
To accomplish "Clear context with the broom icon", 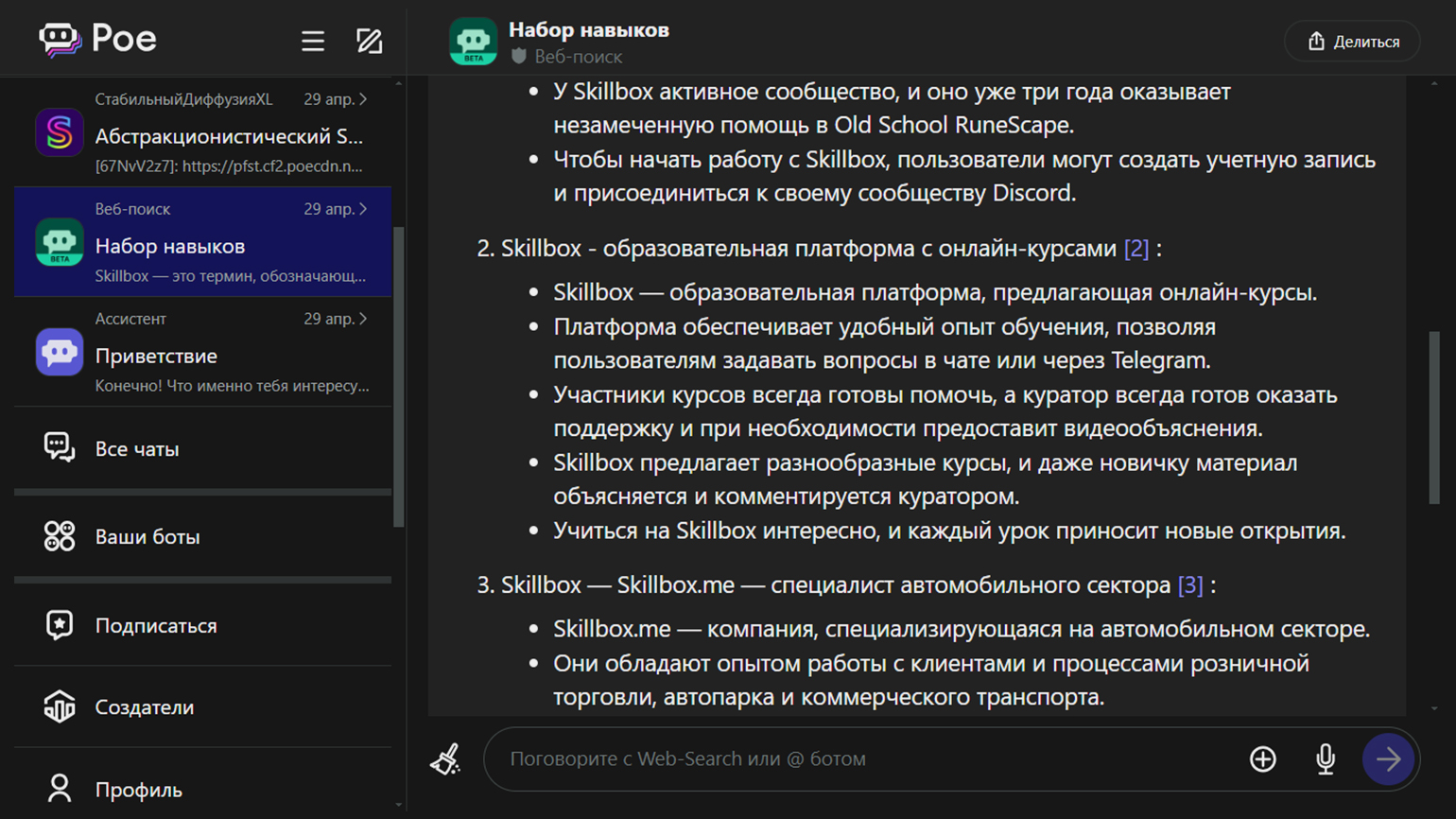I will coord(446,758).
